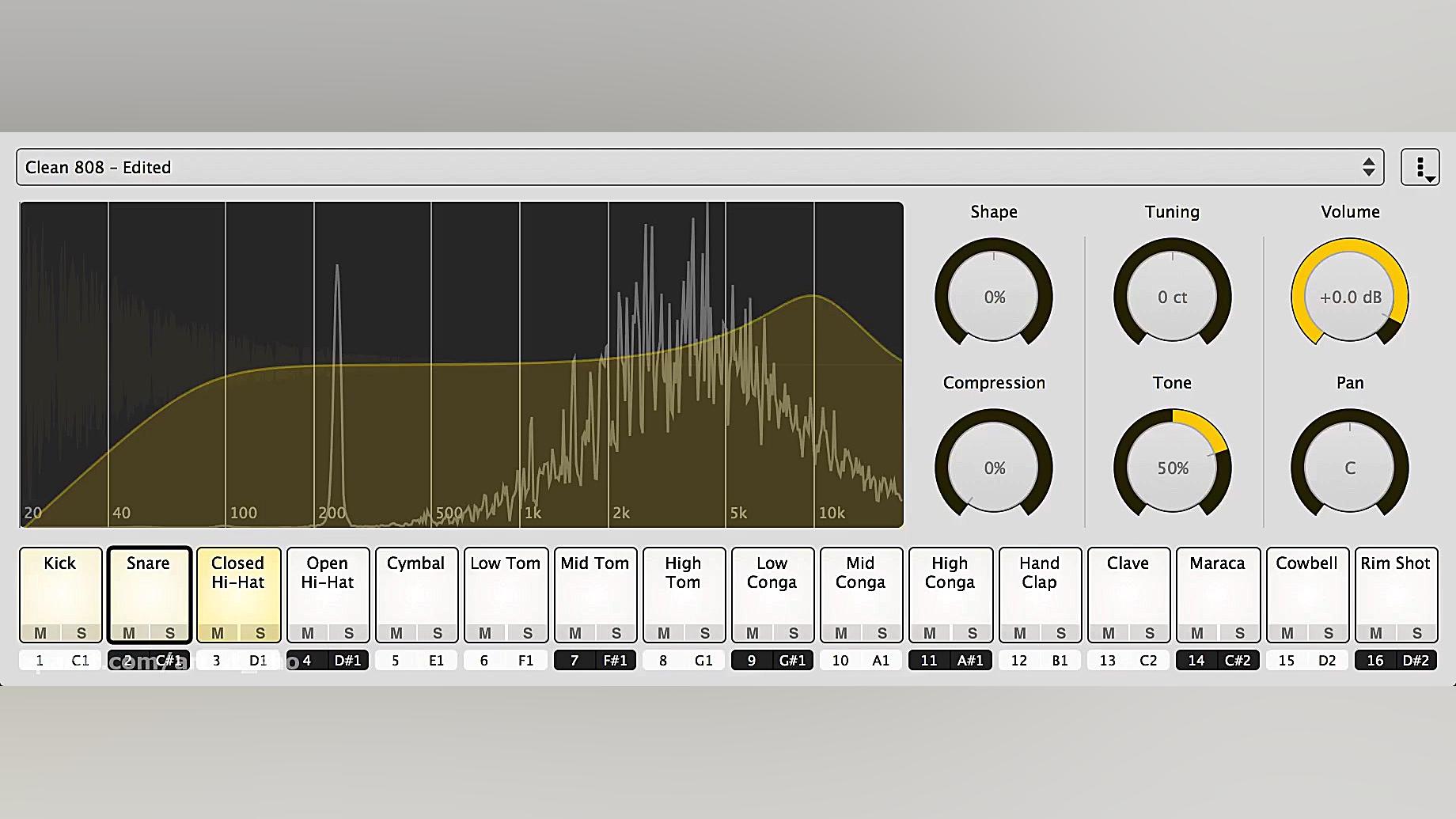
Task: Solo the Mid Tom pad
Action: (x=616, y=633)
